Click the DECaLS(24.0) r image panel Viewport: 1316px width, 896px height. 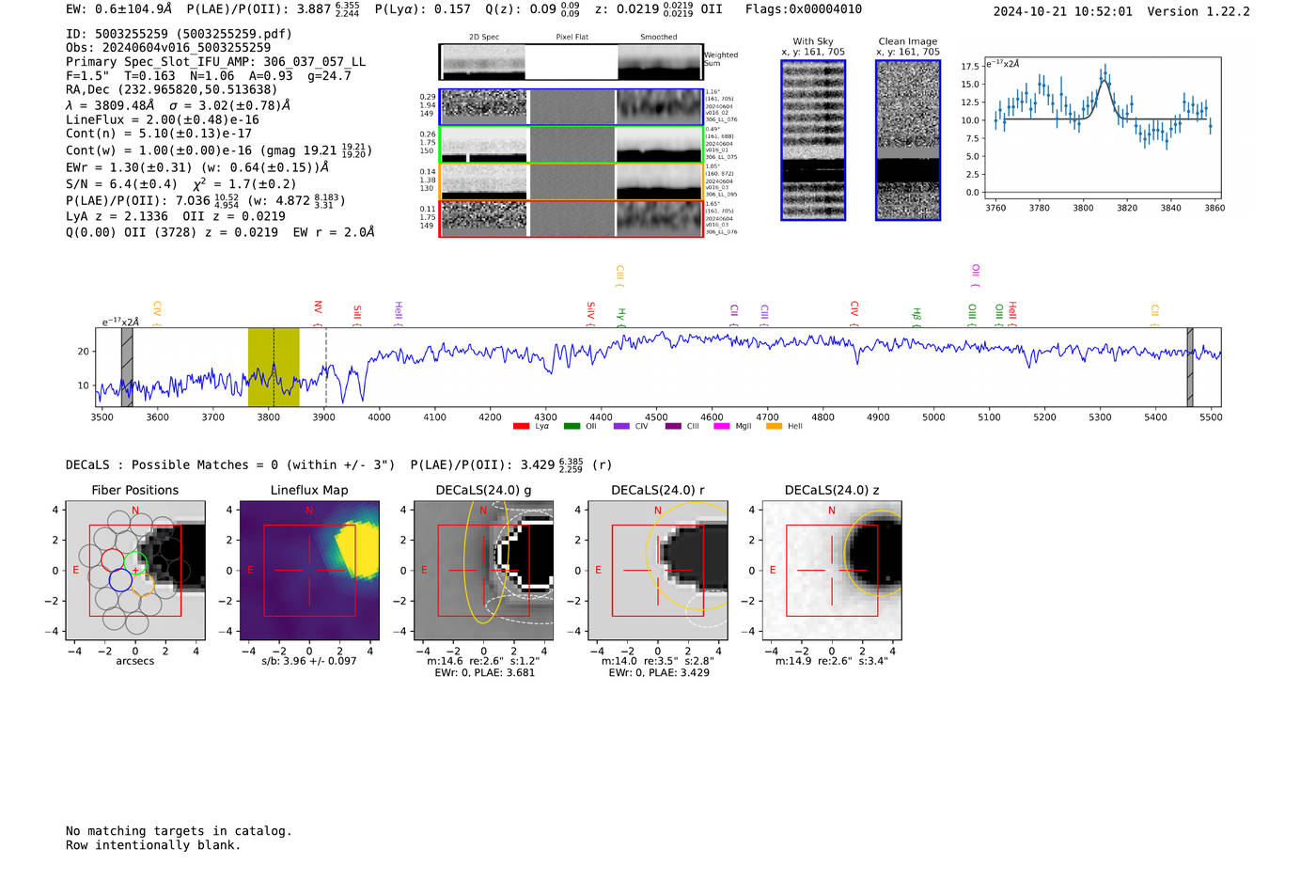pyautogui.click(x=658, y=571)
